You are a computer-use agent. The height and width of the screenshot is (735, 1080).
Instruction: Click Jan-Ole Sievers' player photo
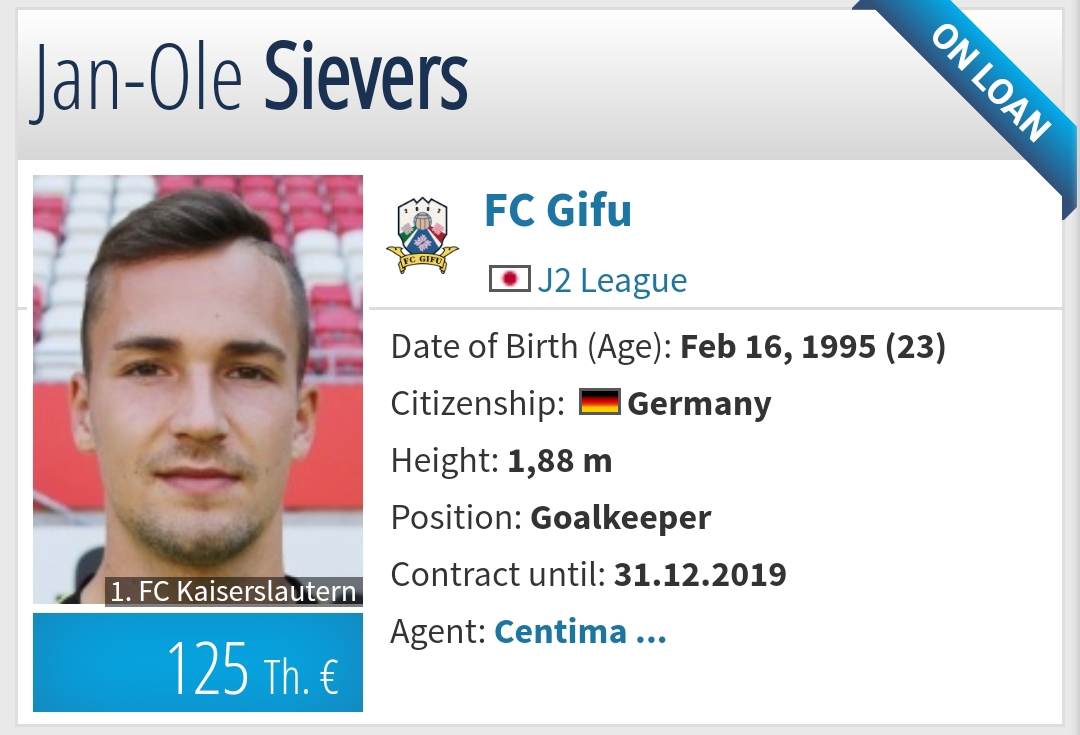click(x=198, y=380)
